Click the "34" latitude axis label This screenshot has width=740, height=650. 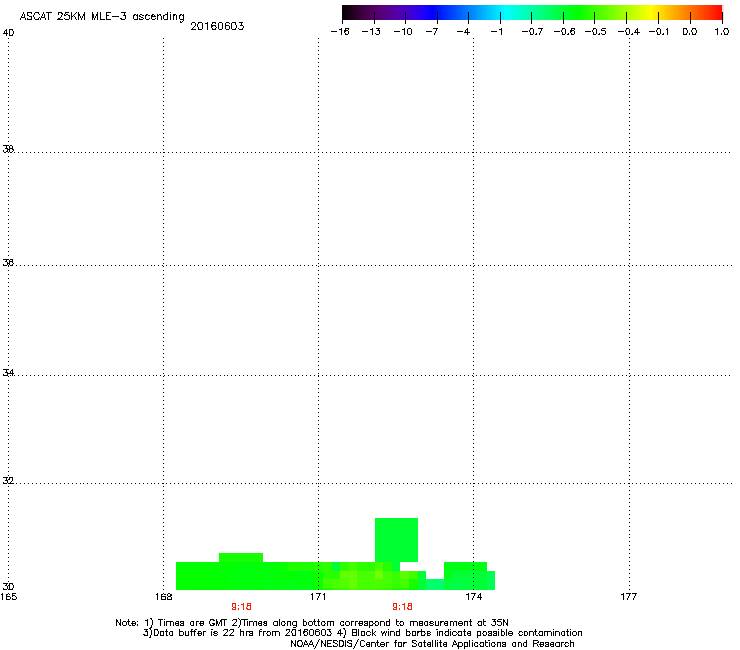(8, 373)
